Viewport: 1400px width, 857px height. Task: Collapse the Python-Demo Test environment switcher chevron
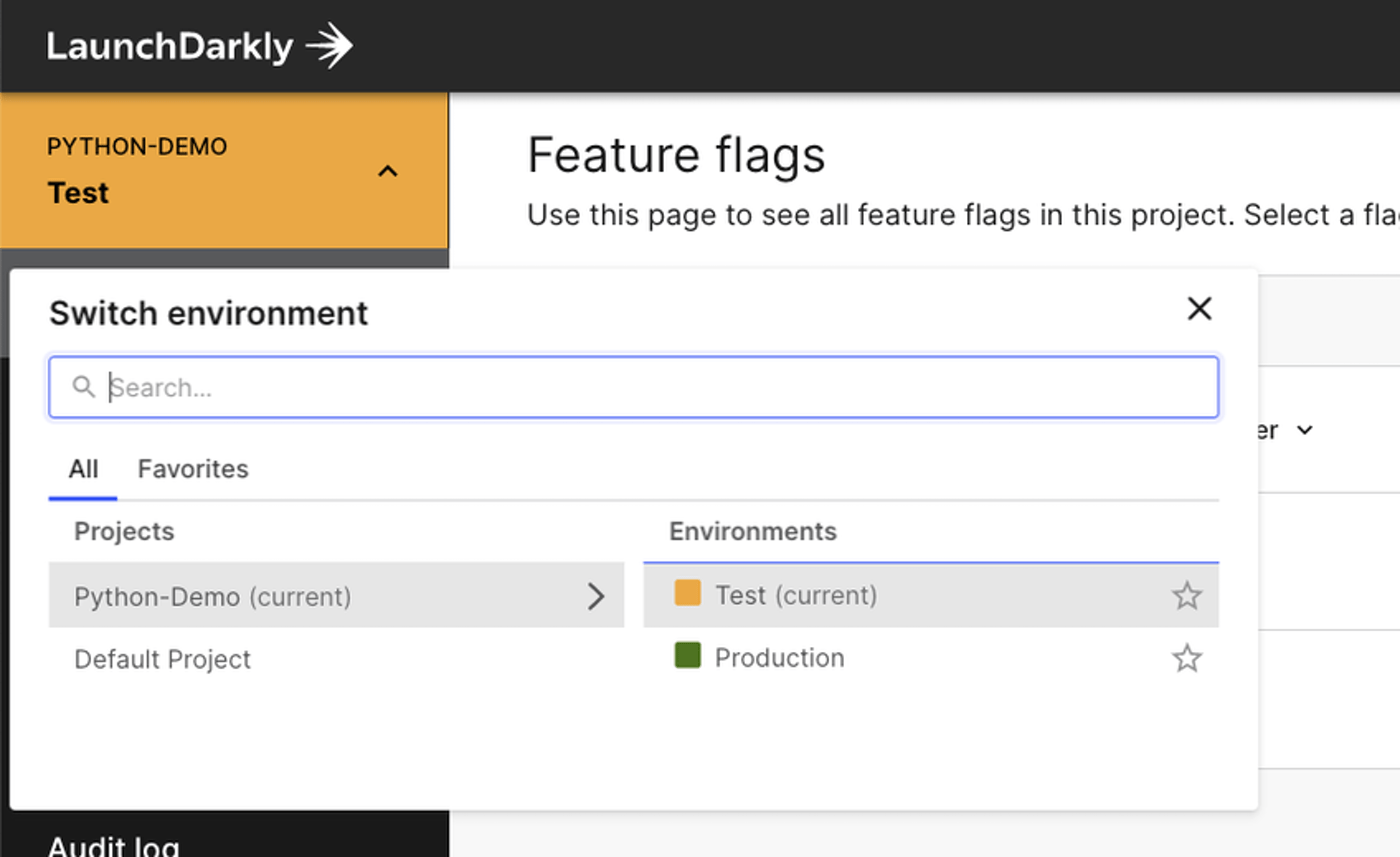[x=387, y=171]
